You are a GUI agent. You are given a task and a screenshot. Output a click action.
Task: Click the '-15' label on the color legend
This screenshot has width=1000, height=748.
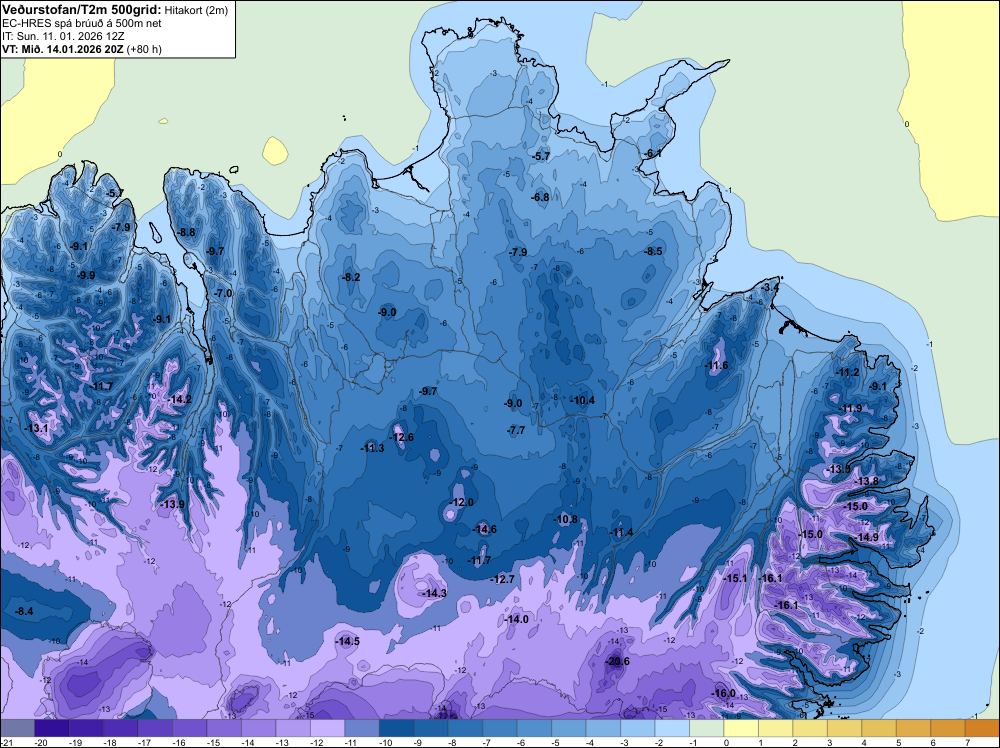[x=214, y=743]
